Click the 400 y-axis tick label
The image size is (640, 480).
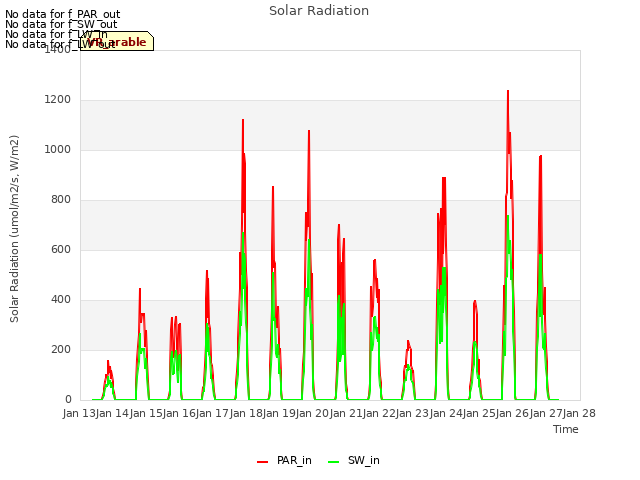[x=61, y=300]
